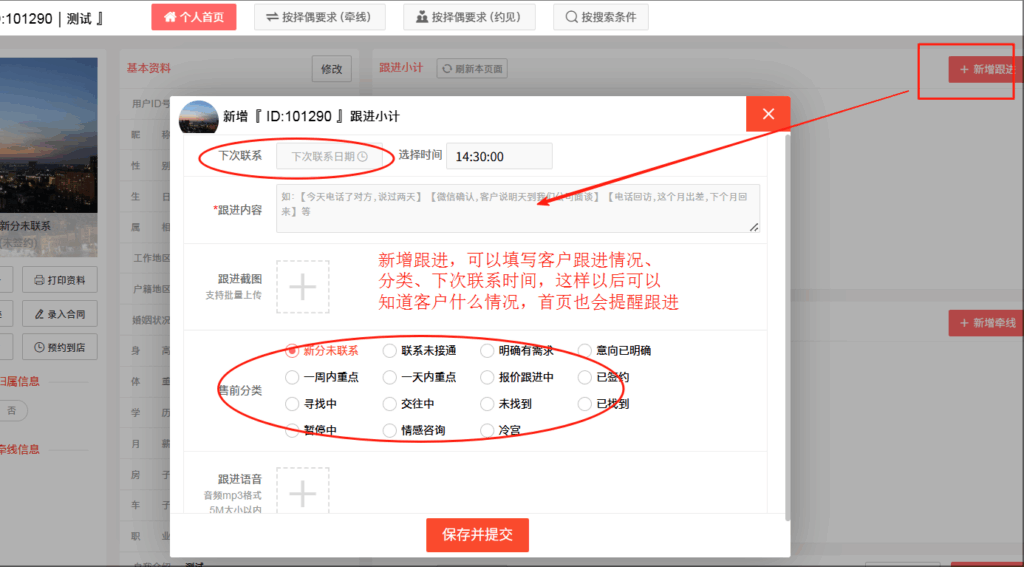Image resolution: width=1024 pixels, height=567 pixels.
Task: Click 预约到店 button
Action: 60,347
